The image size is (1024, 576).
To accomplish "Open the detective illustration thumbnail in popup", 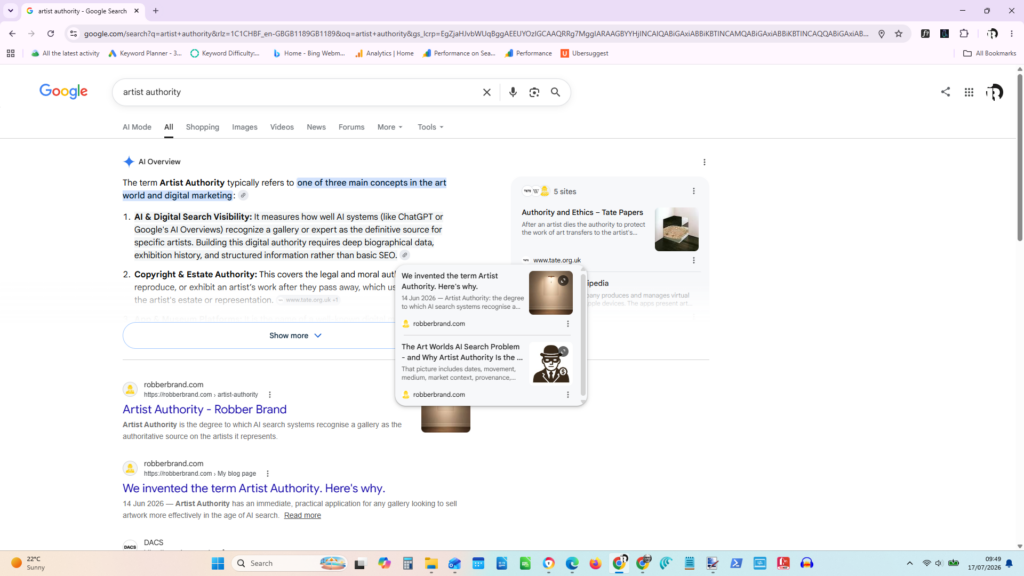I will click(x=551, y=364).
